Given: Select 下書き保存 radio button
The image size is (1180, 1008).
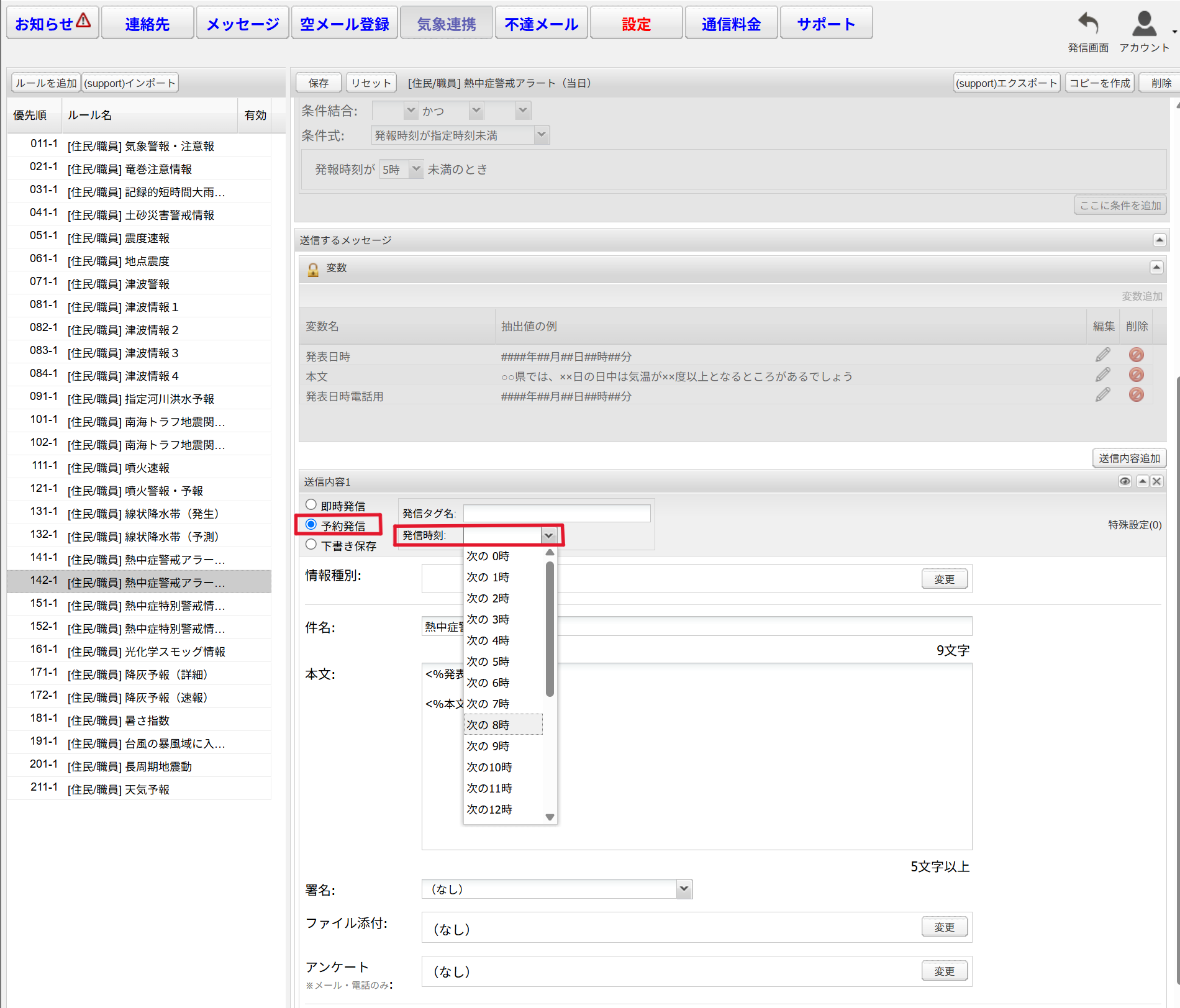Looking at the screenshot, I should 311,545.
